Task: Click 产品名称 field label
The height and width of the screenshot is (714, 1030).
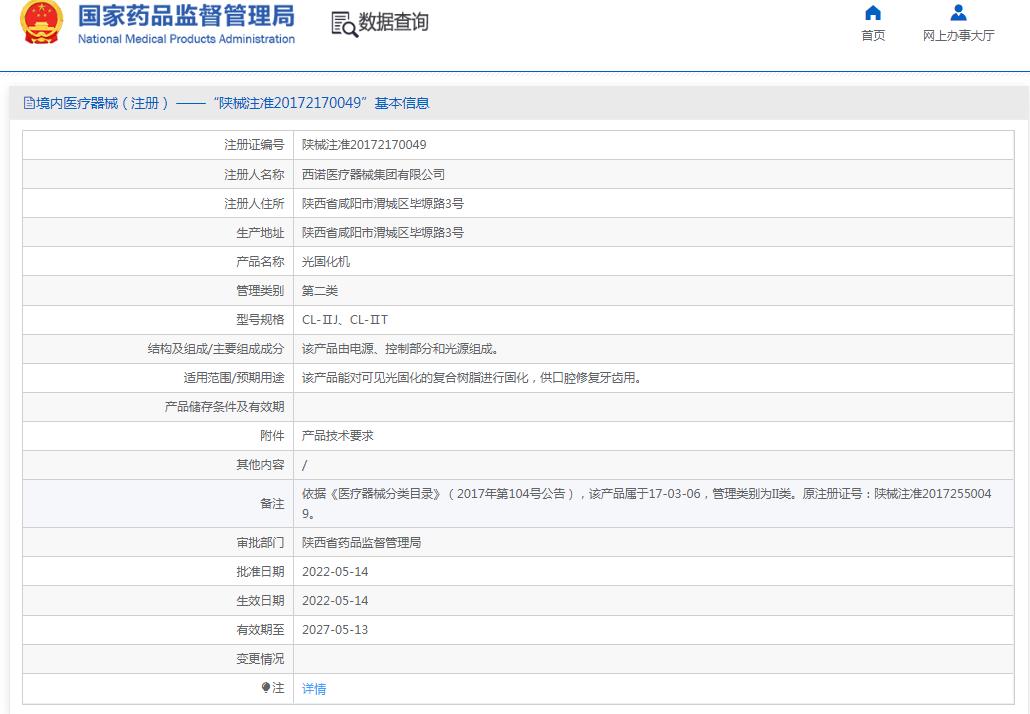Action: click(x=260, y=261)
